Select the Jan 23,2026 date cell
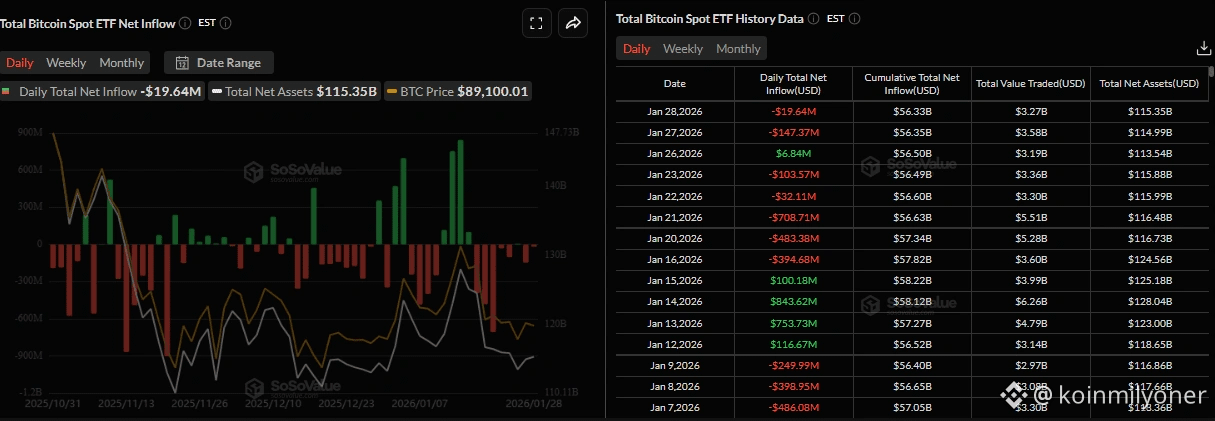1215x421 pixels. [675, 175]
